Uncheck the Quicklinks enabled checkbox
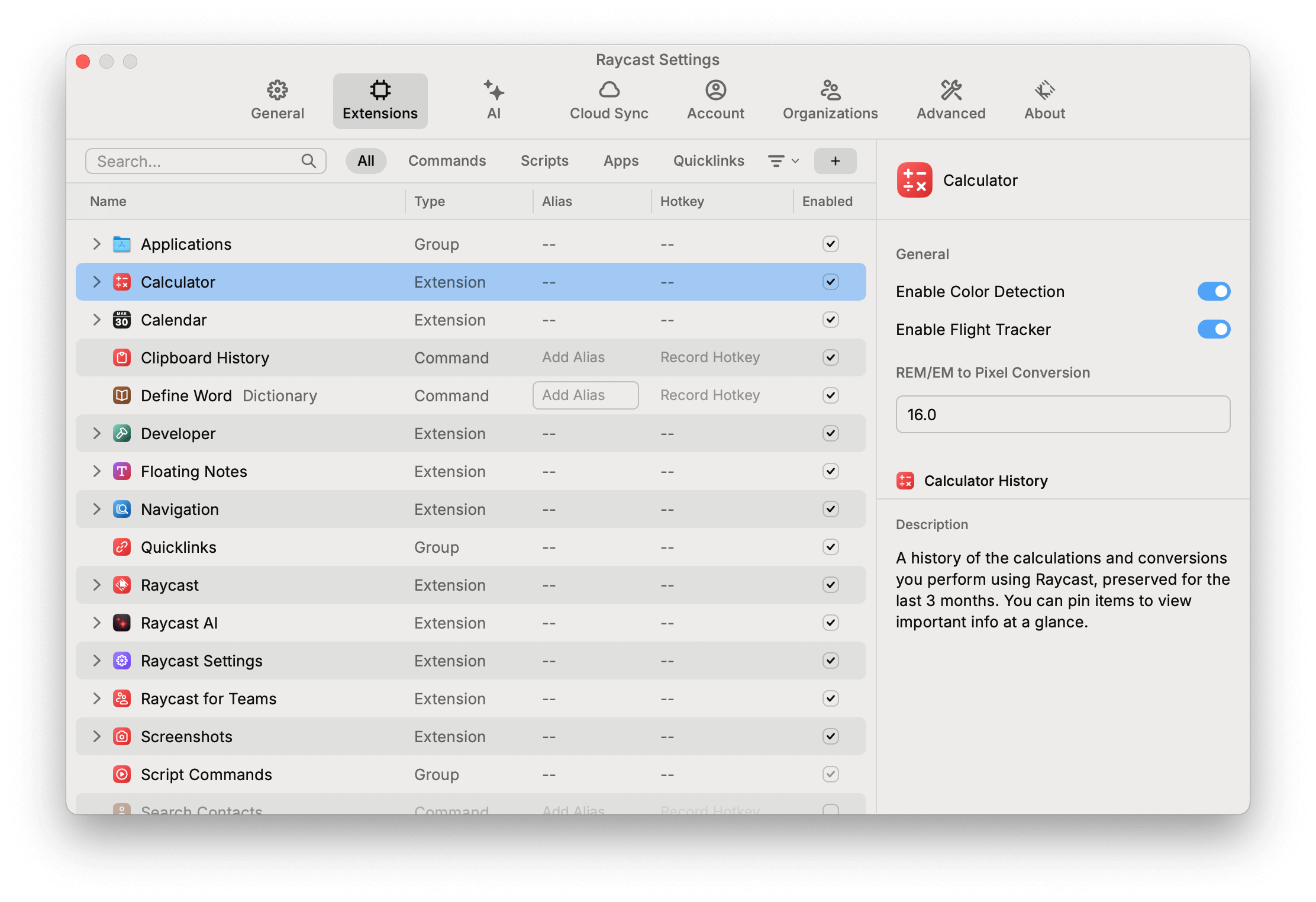The image size is (1316, 902). 831,547
